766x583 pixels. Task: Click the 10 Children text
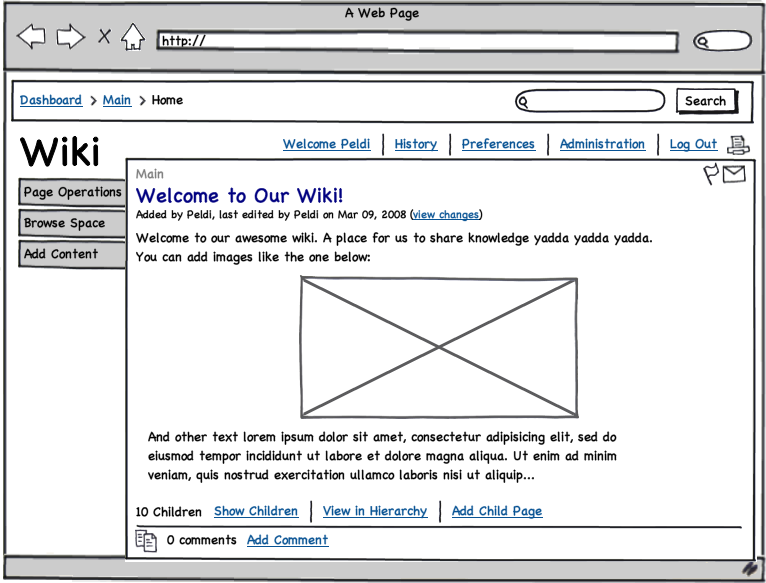[x=169, y=512]
